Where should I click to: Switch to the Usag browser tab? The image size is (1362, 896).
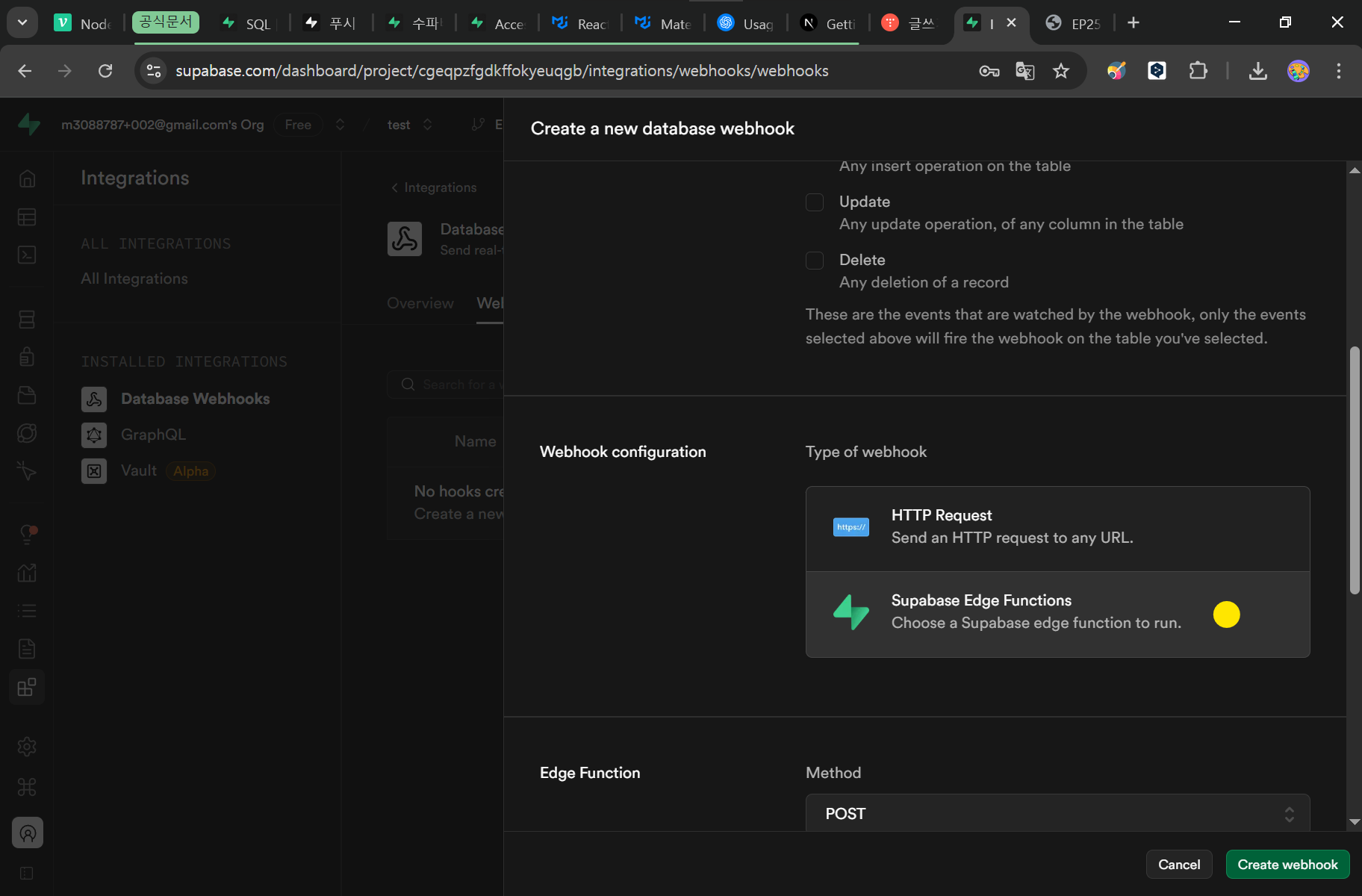coord(745,23)
